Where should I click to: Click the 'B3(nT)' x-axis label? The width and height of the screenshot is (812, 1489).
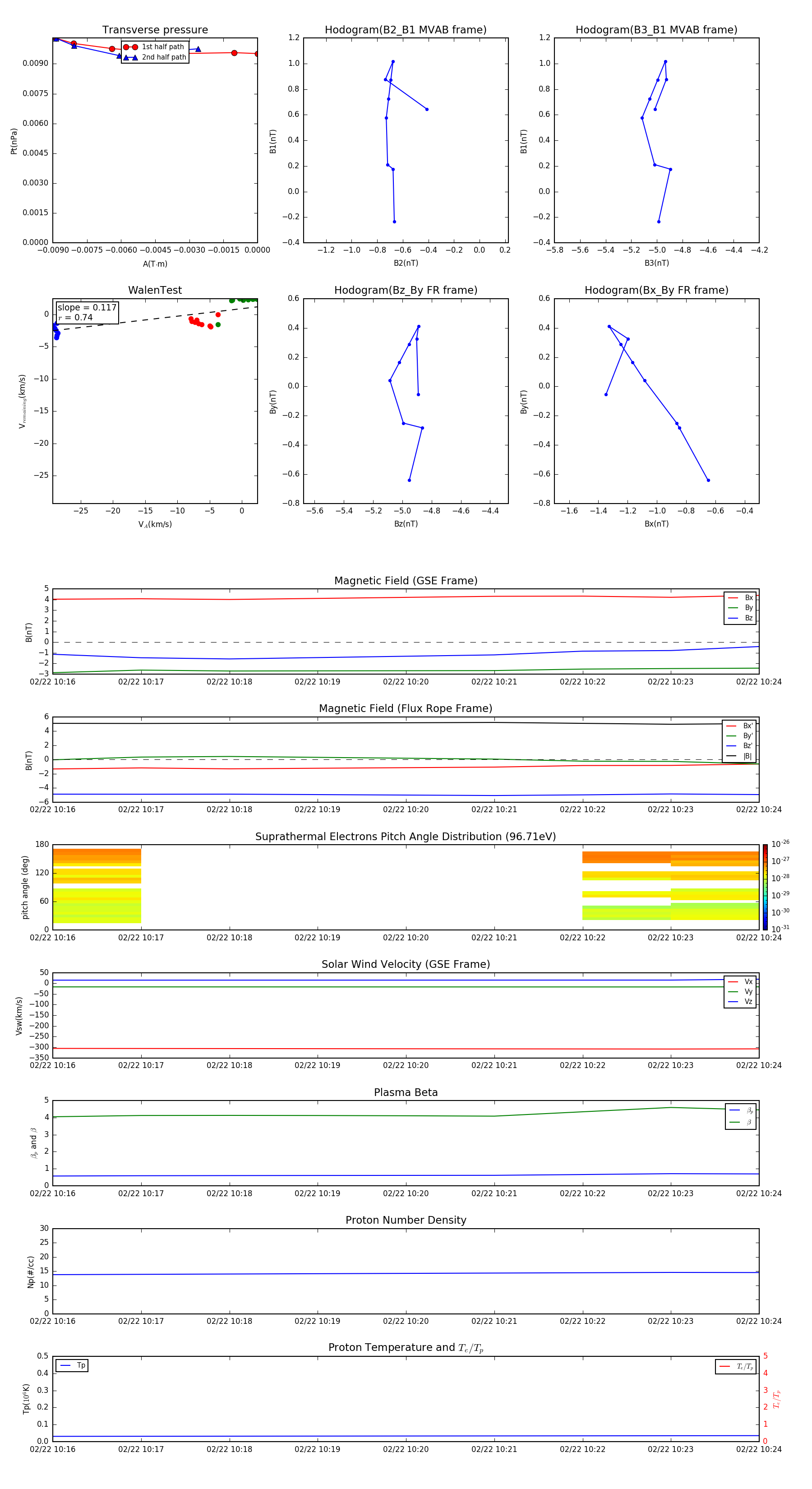[656, 263]
